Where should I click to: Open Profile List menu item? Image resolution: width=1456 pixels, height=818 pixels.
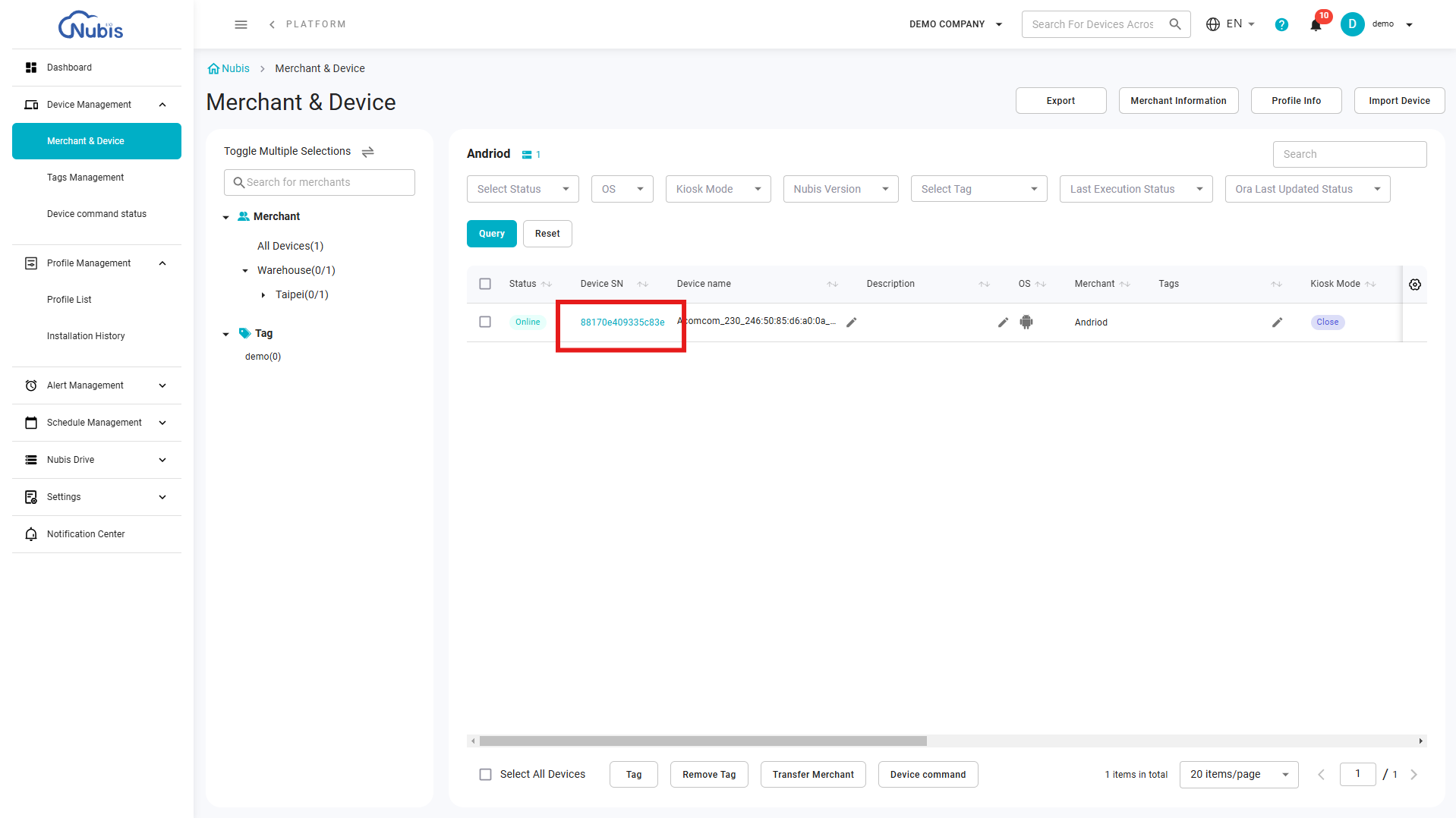pyautogui.click(x=96, y=300)
